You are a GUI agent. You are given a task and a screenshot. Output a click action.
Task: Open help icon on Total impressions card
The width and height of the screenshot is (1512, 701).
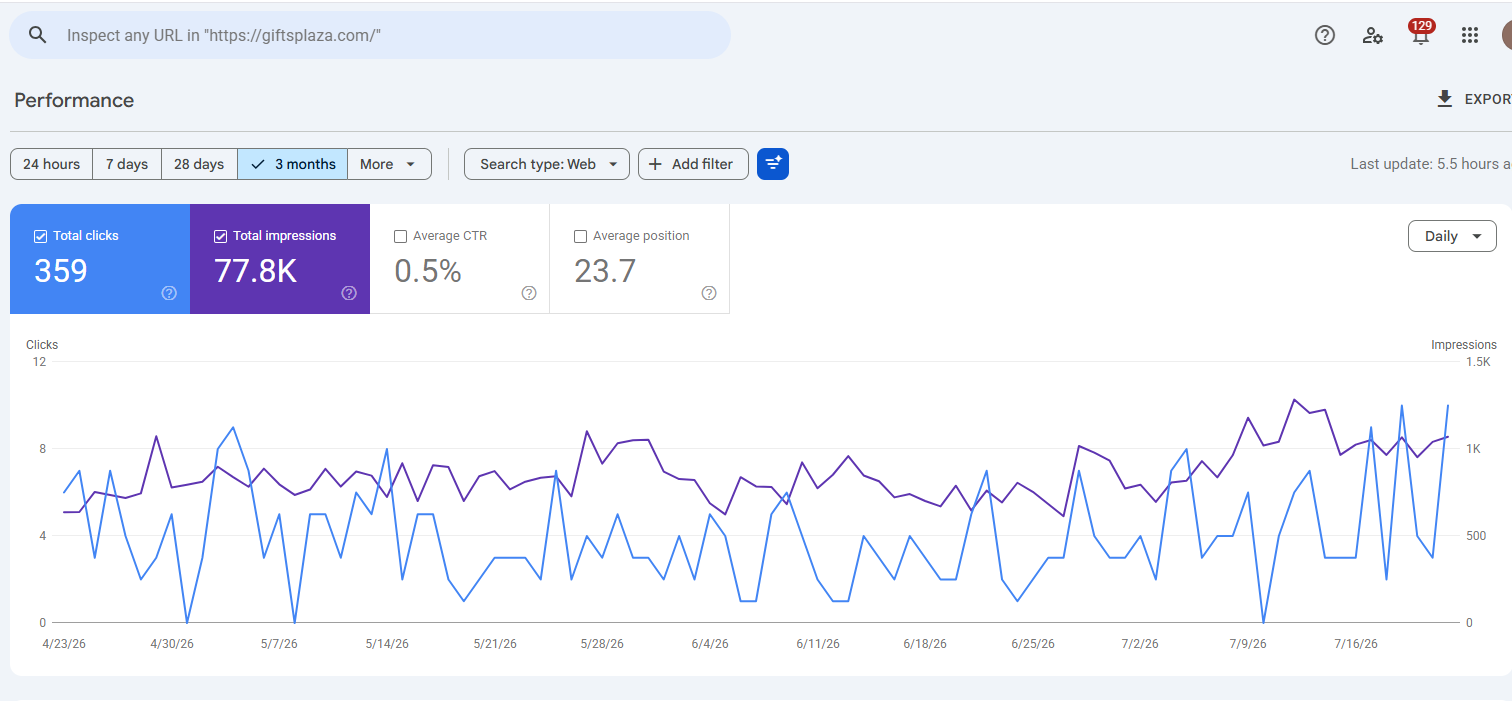point(349,293)
